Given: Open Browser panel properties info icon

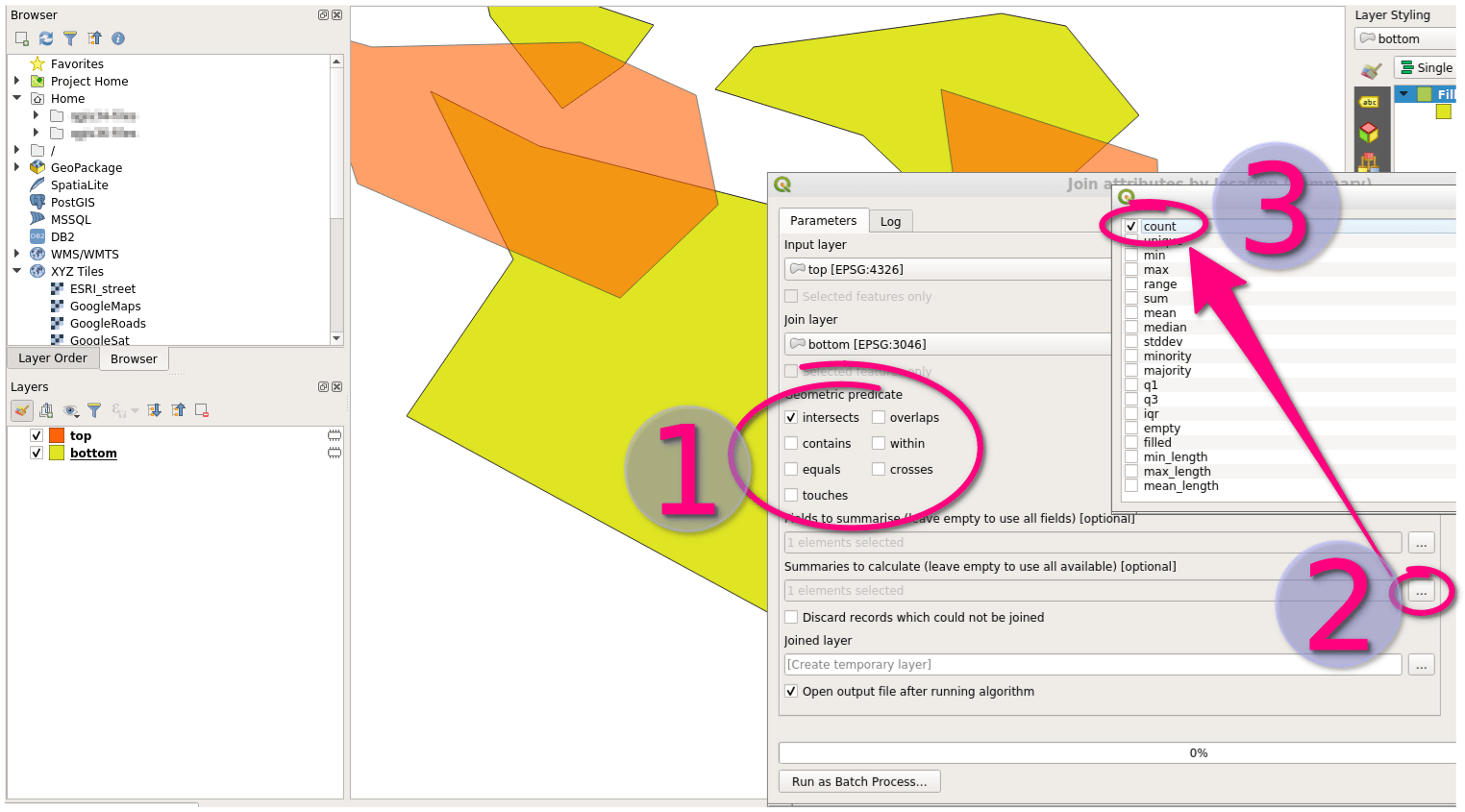Looking at the screenshot, I should click(x=119, y=38).
